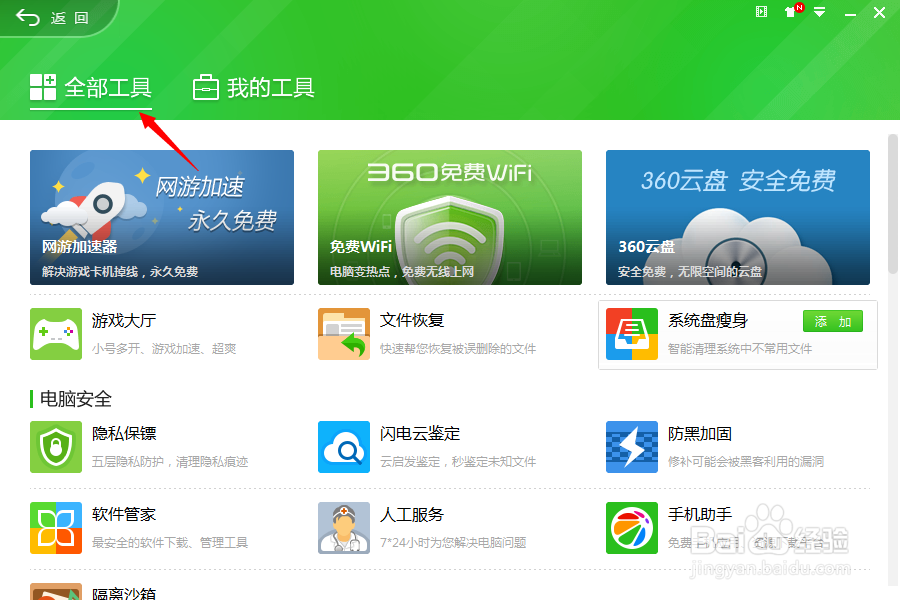Minimize the 360 window

pyautogui.click(x=850, y=13)
